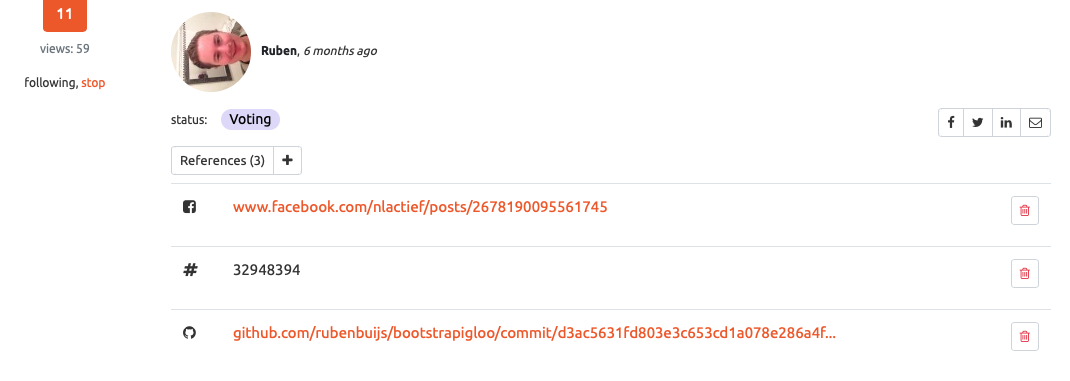Viewport: 1070px width, 381px height.
Task: Open Ruben's profile picture
Action: point(211,52)
